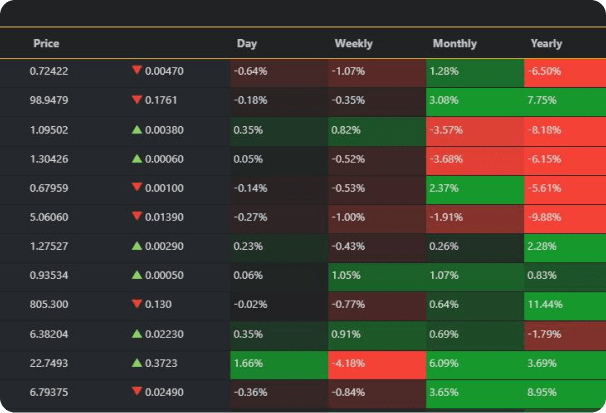Viewport: 606px width, 413px height.
Task: Click the red down arrow beside 0.02490
Action: [136, 391]
